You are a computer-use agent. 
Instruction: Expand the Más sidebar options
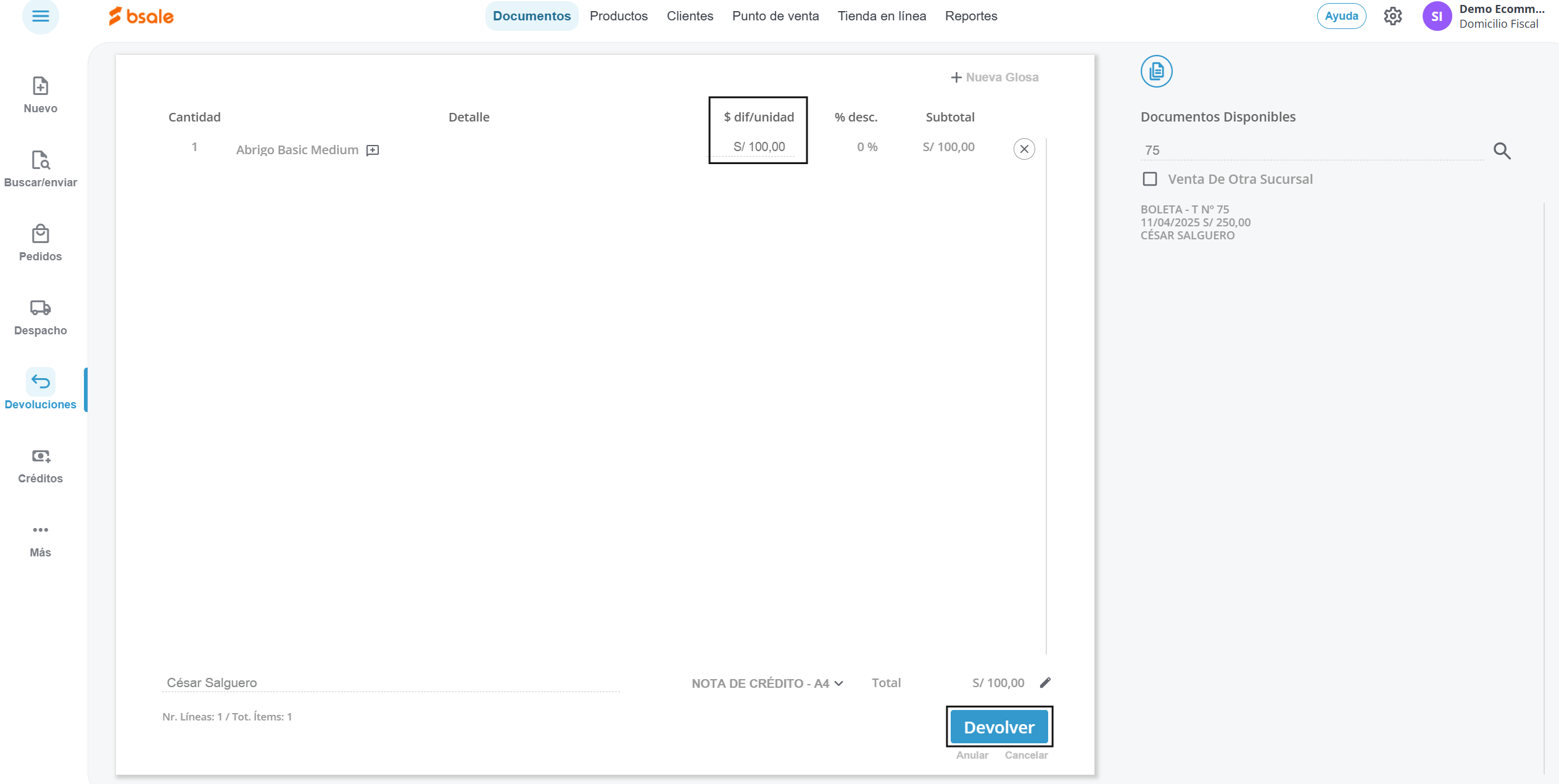[x=40, y=530]
